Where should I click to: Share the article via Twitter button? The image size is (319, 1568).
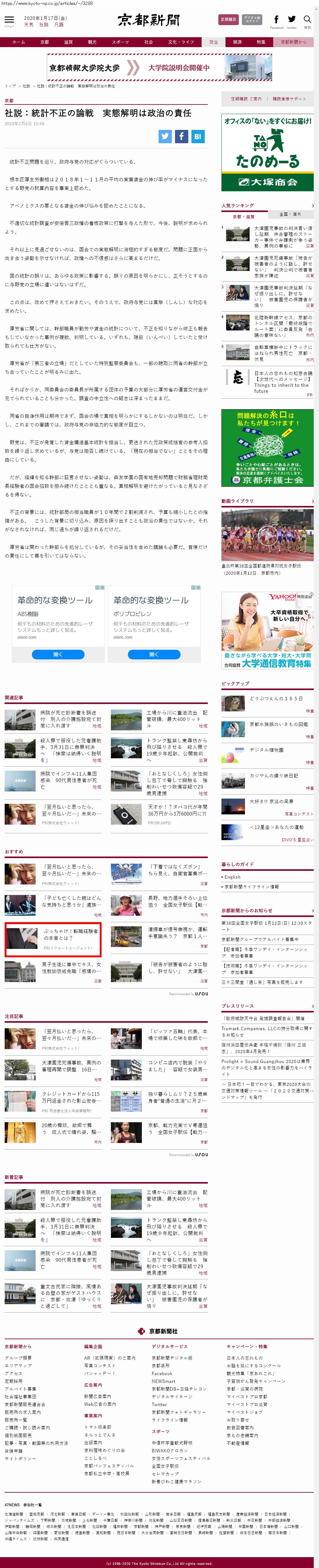[165, 136]
